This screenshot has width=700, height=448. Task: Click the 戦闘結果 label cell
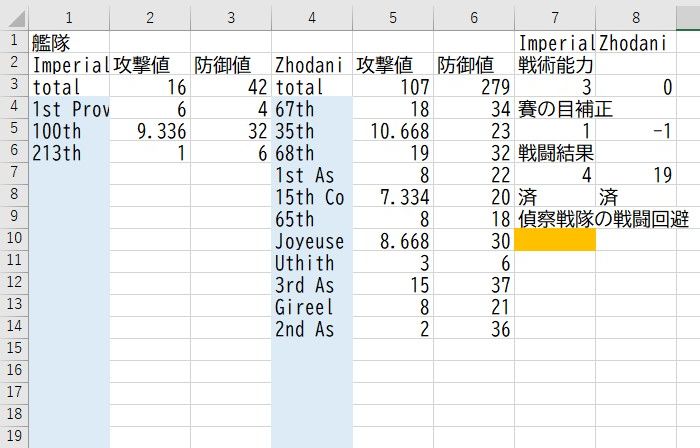pyautogui.click(x=554, y=152)
